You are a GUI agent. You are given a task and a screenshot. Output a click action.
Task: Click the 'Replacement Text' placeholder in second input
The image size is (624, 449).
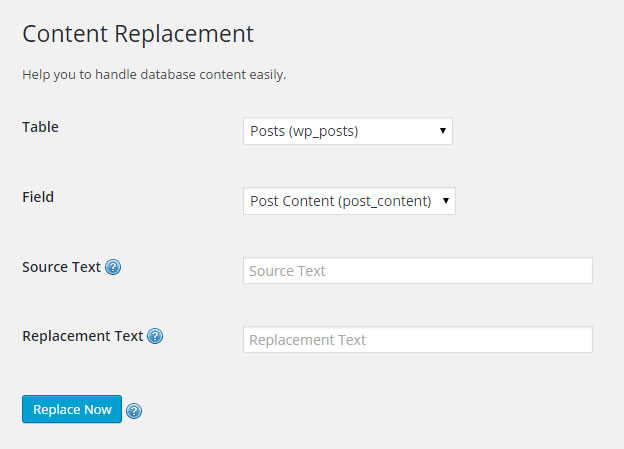(308, 340)
